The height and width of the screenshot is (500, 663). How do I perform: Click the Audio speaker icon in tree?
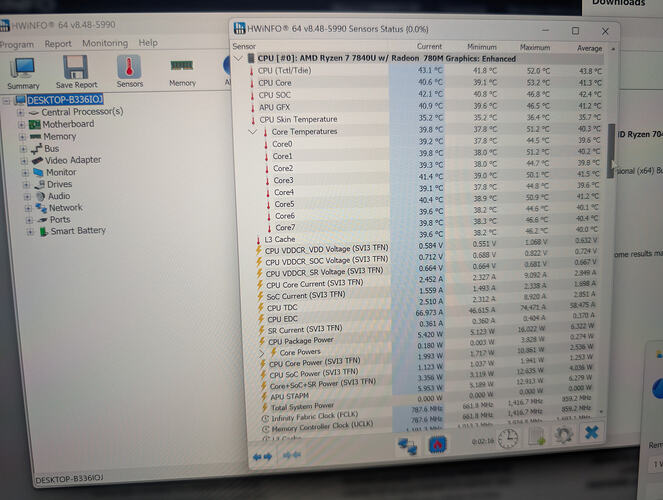click(x=41, y=197)
